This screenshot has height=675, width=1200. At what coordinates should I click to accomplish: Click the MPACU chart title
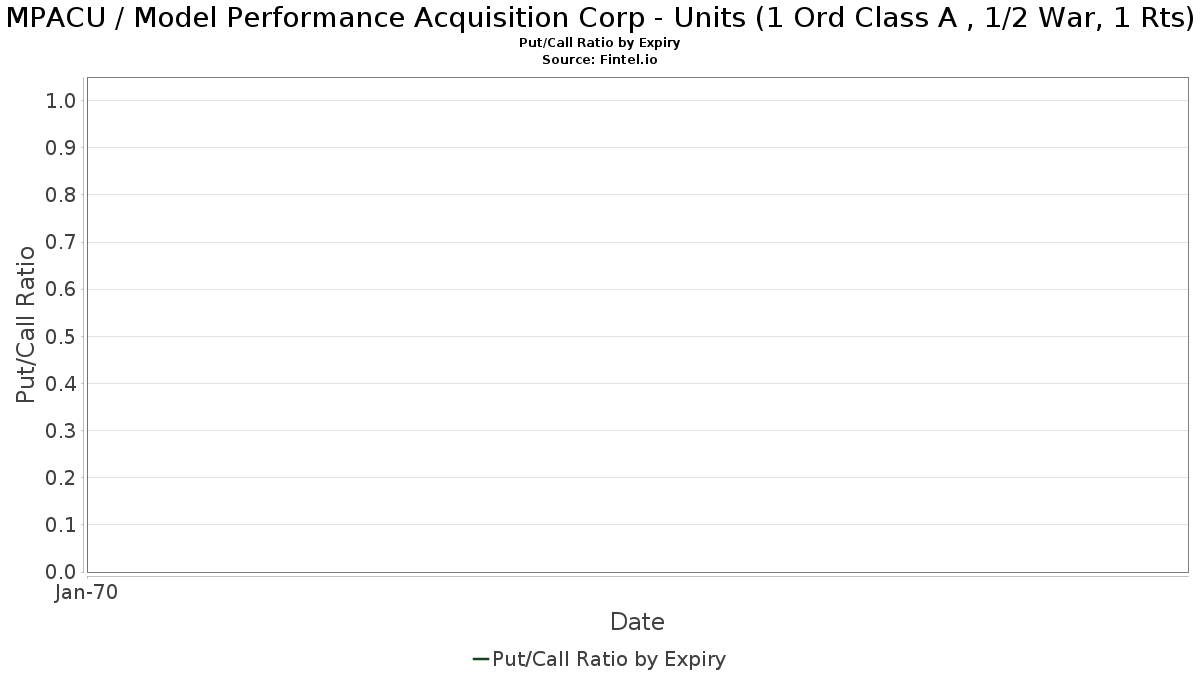pos(600,18)
